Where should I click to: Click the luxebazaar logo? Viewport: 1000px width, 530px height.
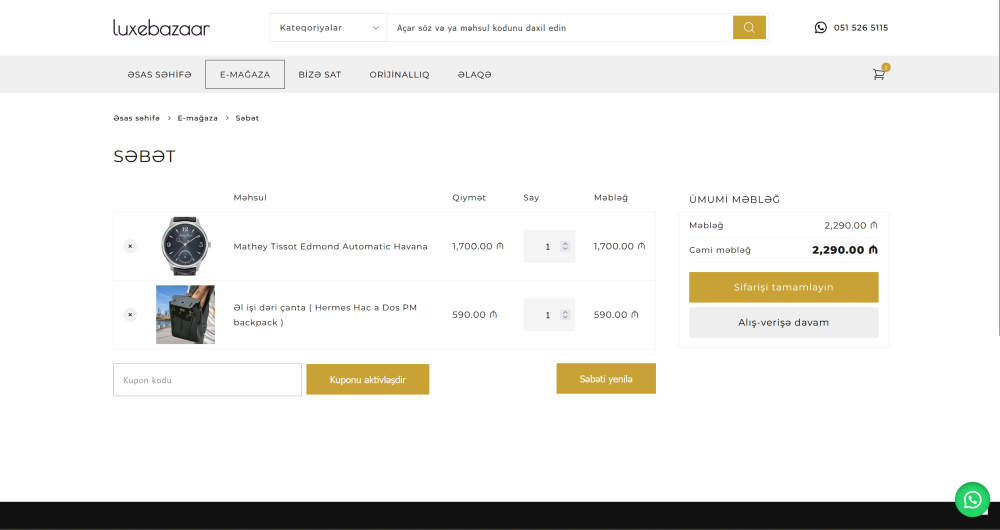pyautogui.click(x=161, y=28)
